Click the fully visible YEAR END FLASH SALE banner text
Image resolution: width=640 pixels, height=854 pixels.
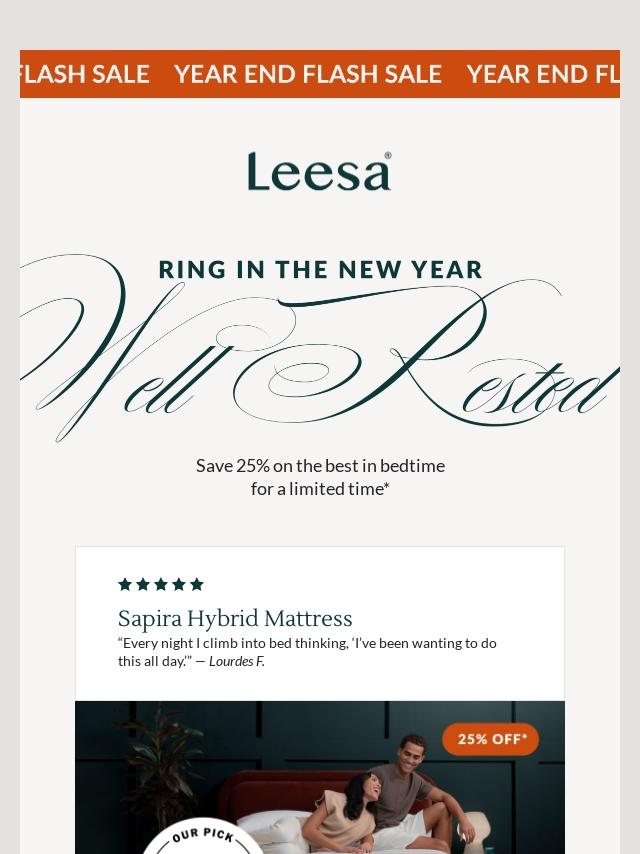[308, 74]
